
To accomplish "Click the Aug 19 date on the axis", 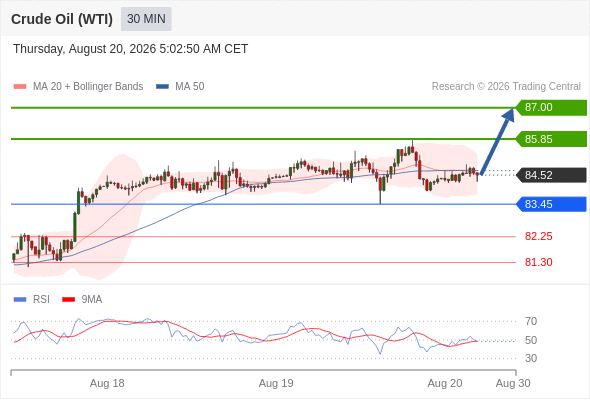I will pyautogui.click(x=276, y=383).
